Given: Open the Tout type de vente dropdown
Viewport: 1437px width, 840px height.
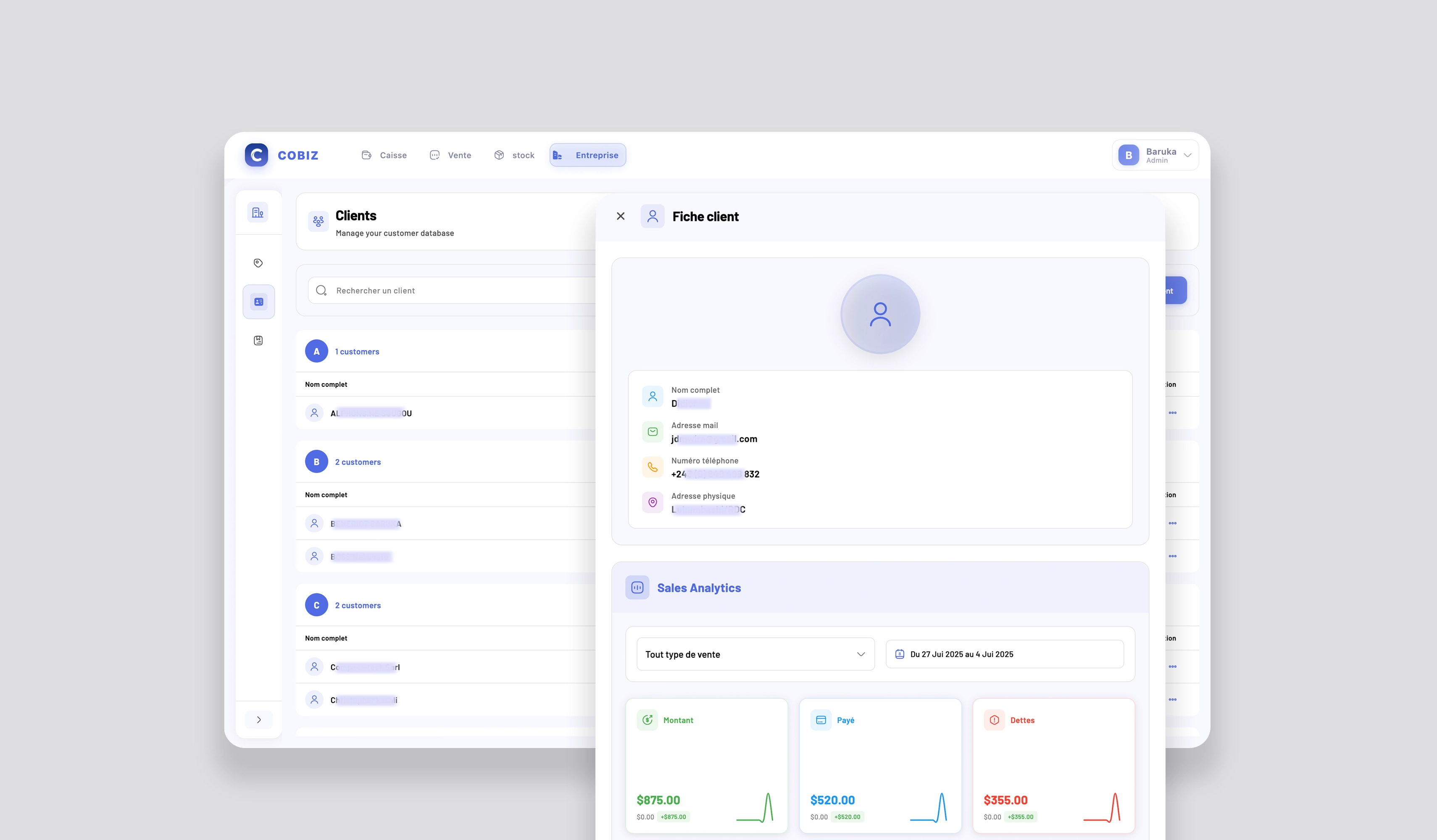Looking at the screenshot, I should (x=755, y=654).
